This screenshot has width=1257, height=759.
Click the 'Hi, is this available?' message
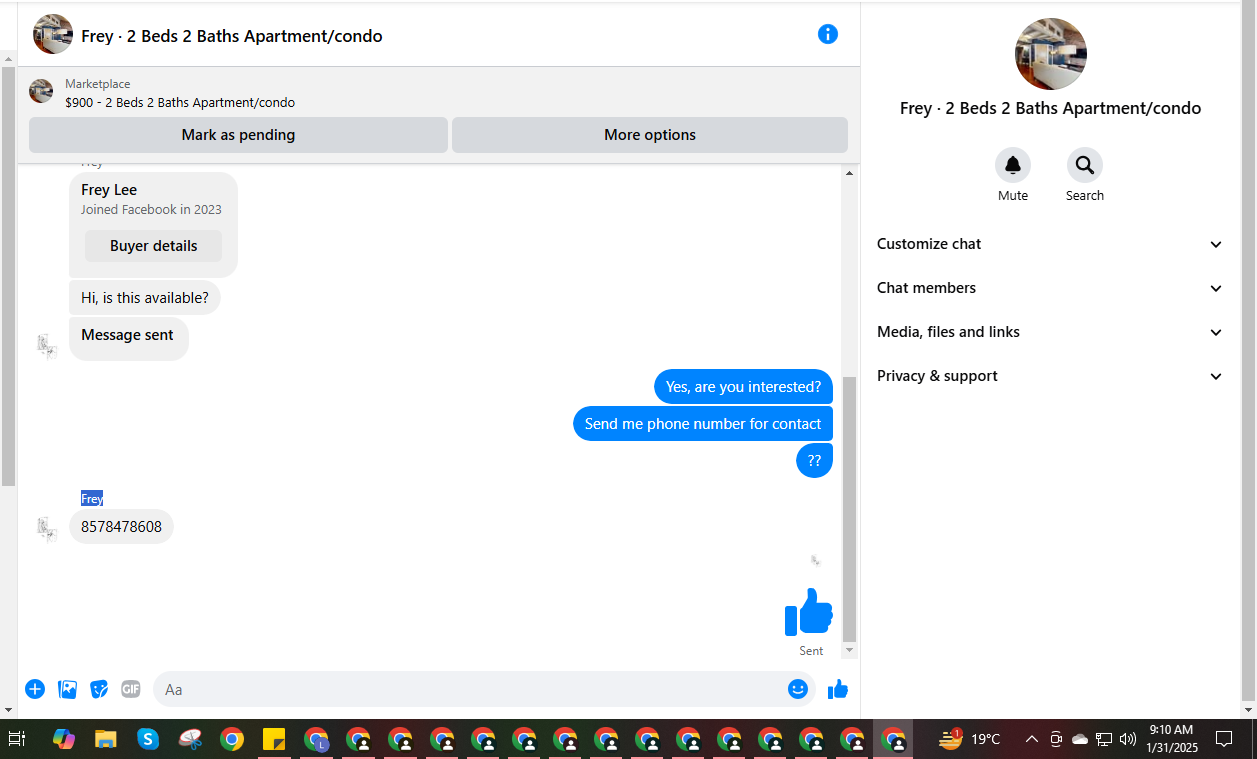pos(145,298)
